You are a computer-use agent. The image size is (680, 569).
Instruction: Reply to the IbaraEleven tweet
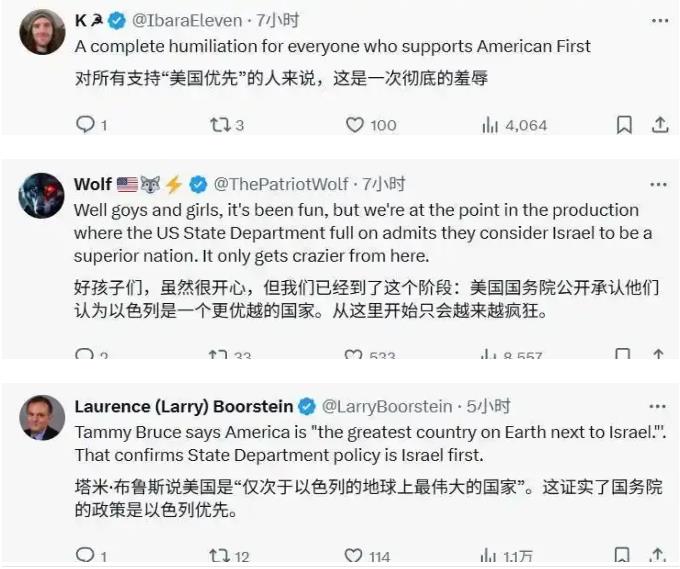coord(86,125)
